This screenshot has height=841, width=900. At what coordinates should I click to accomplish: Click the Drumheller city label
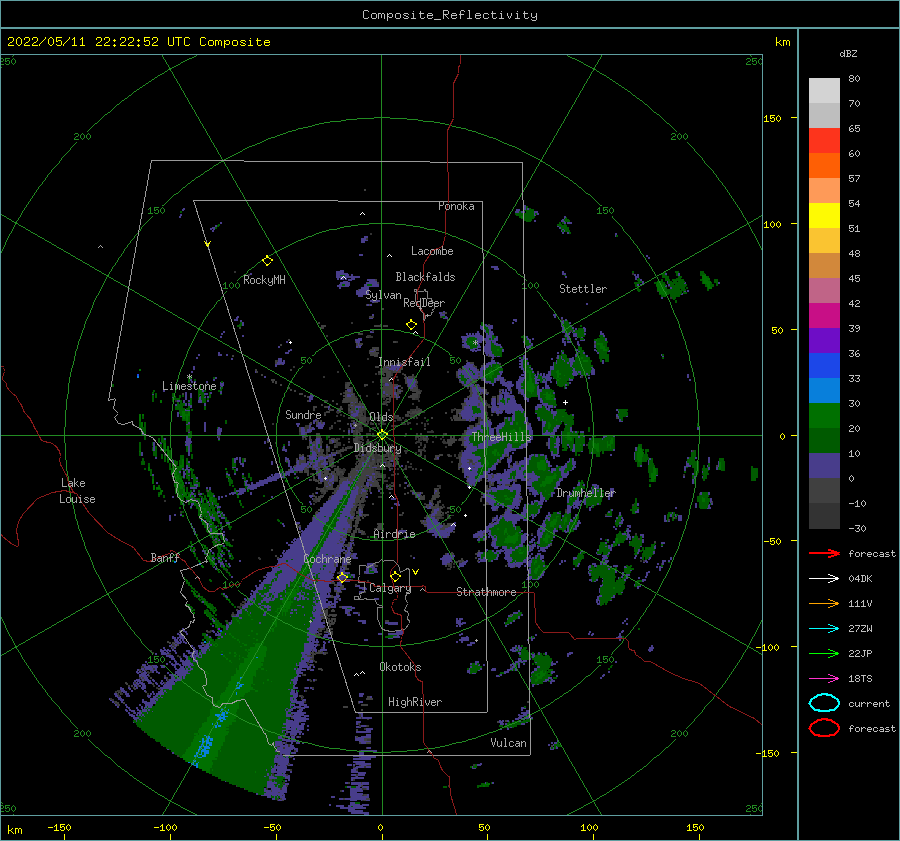pos(585,493)
